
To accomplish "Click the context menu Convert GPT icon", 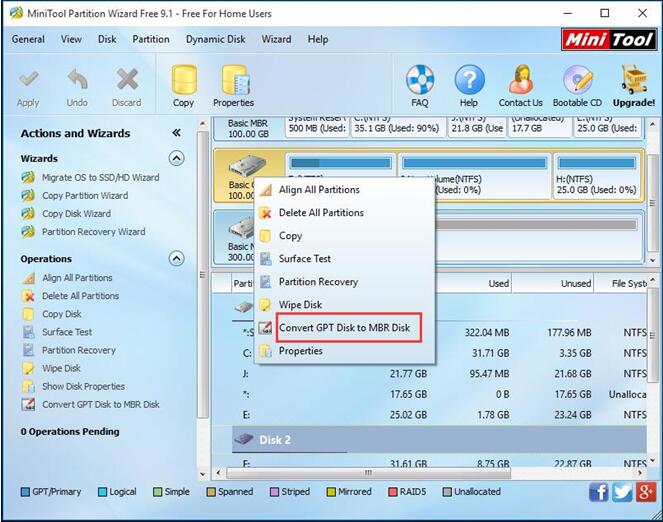I will (x=266, y=328).
